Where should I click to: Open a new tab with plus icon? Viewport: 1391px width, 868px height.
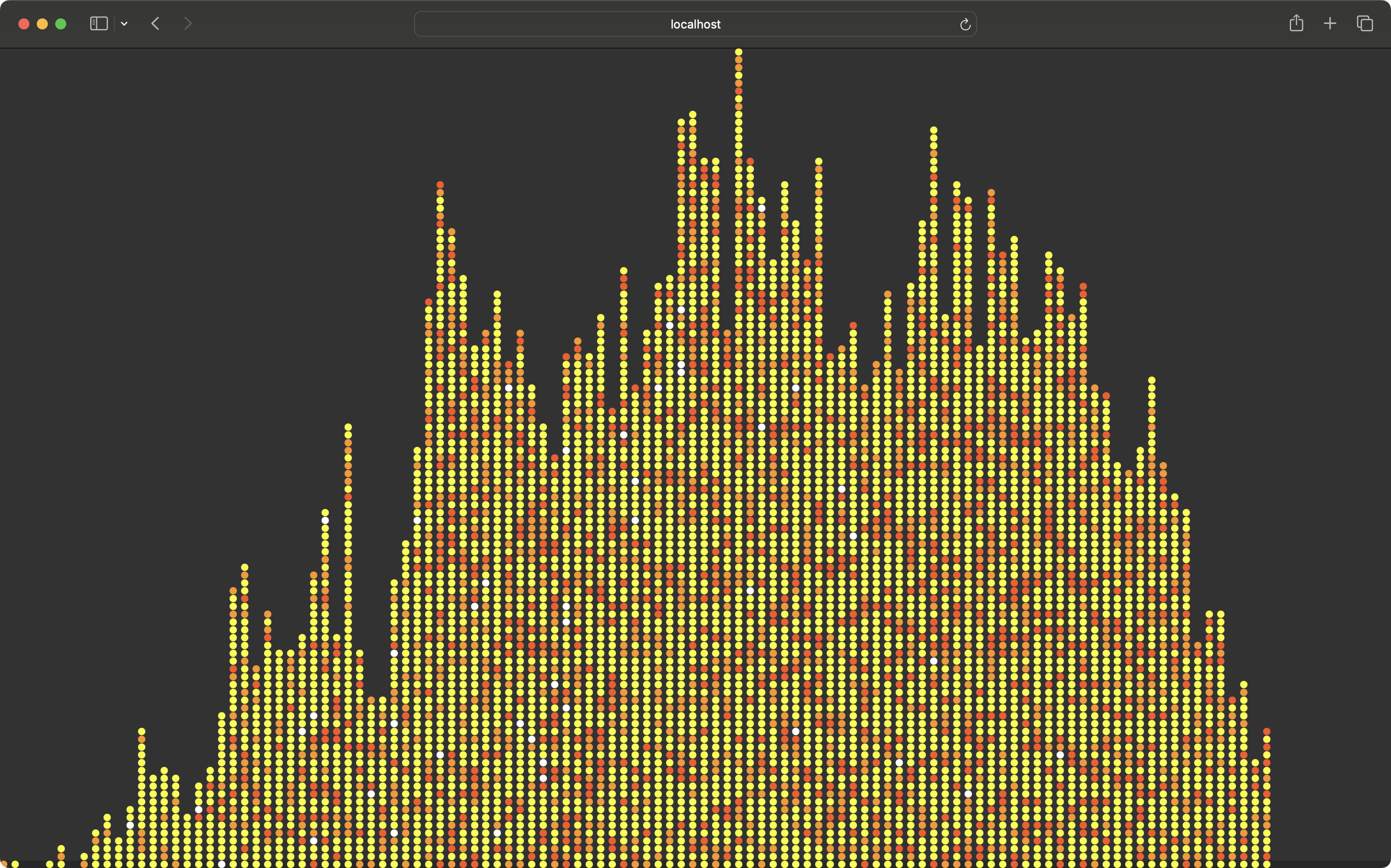1329,23
